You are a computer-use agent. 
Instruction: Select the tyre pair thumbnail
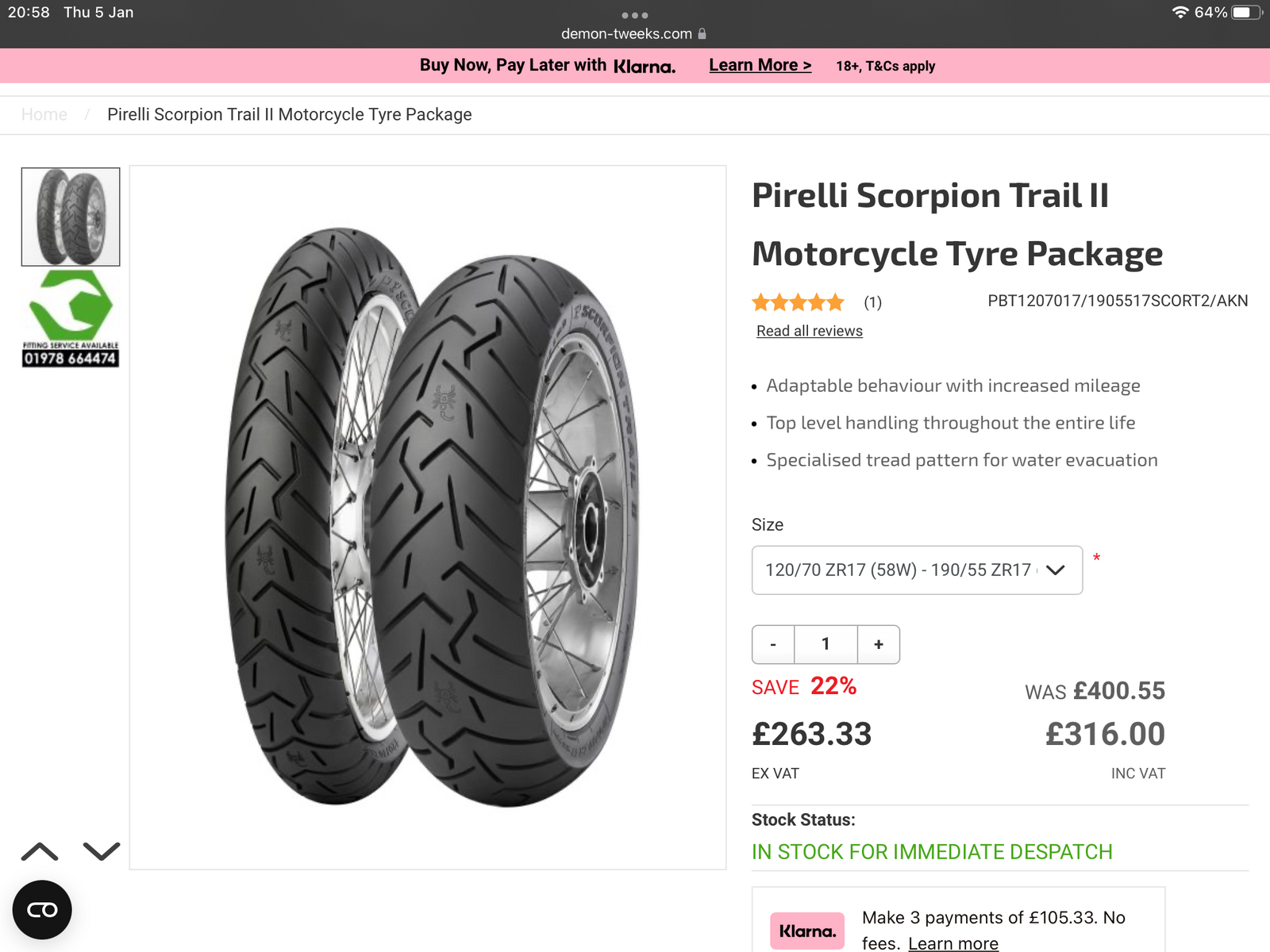[71, 217]
